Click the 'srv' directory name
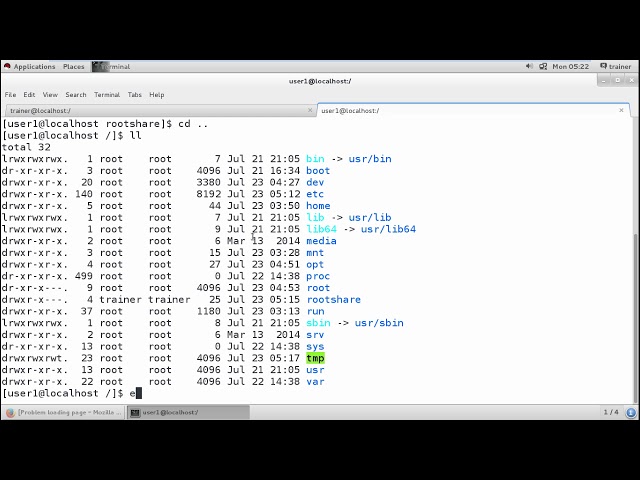The image size is (640, 480). tap(315, 335)
